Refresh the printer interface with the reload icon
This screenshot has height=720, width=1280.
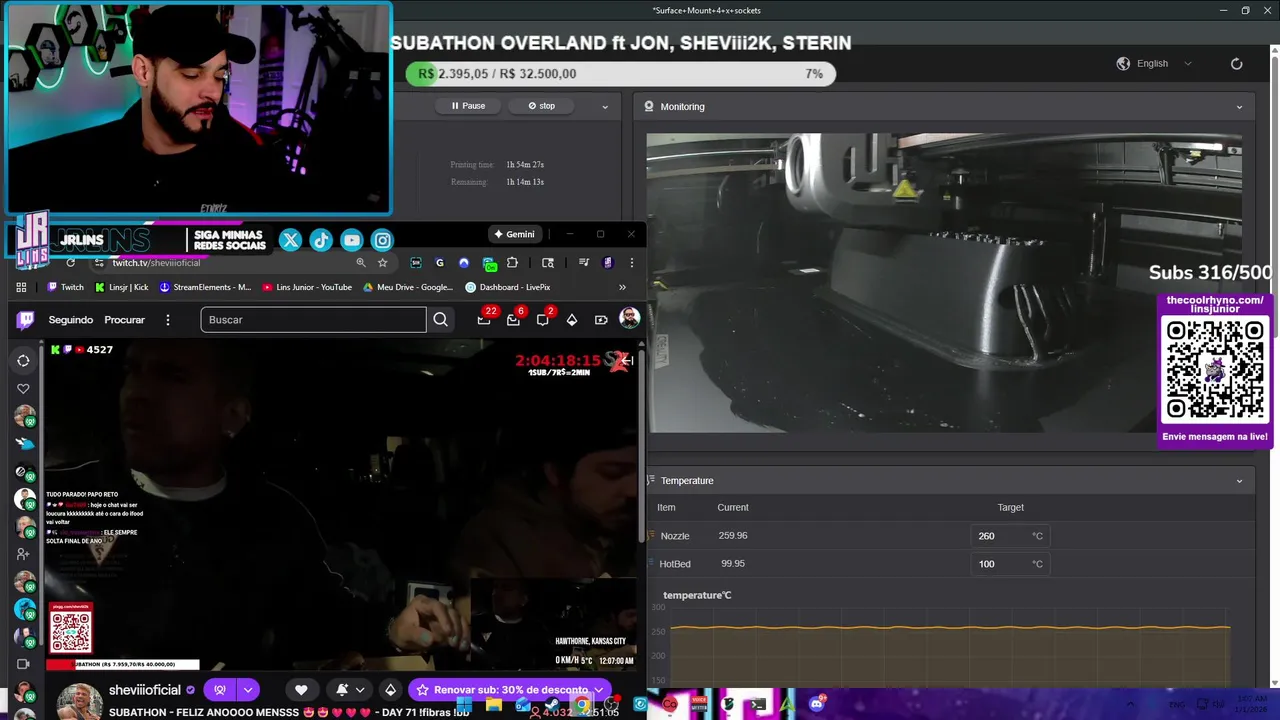[x=1236, y=63]
